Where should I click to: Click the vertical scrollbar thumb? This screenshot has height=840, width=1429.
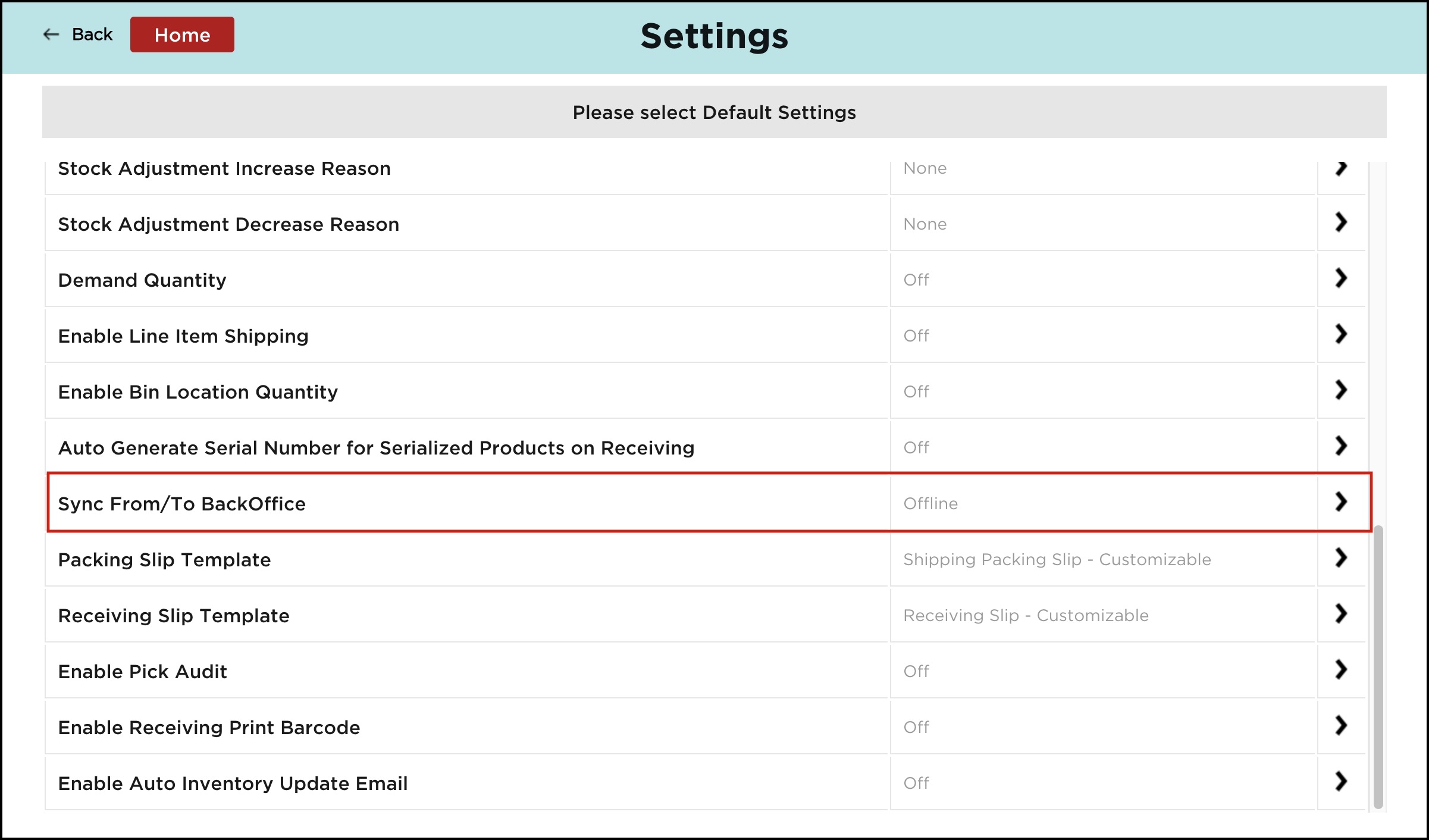point(1378,666)
